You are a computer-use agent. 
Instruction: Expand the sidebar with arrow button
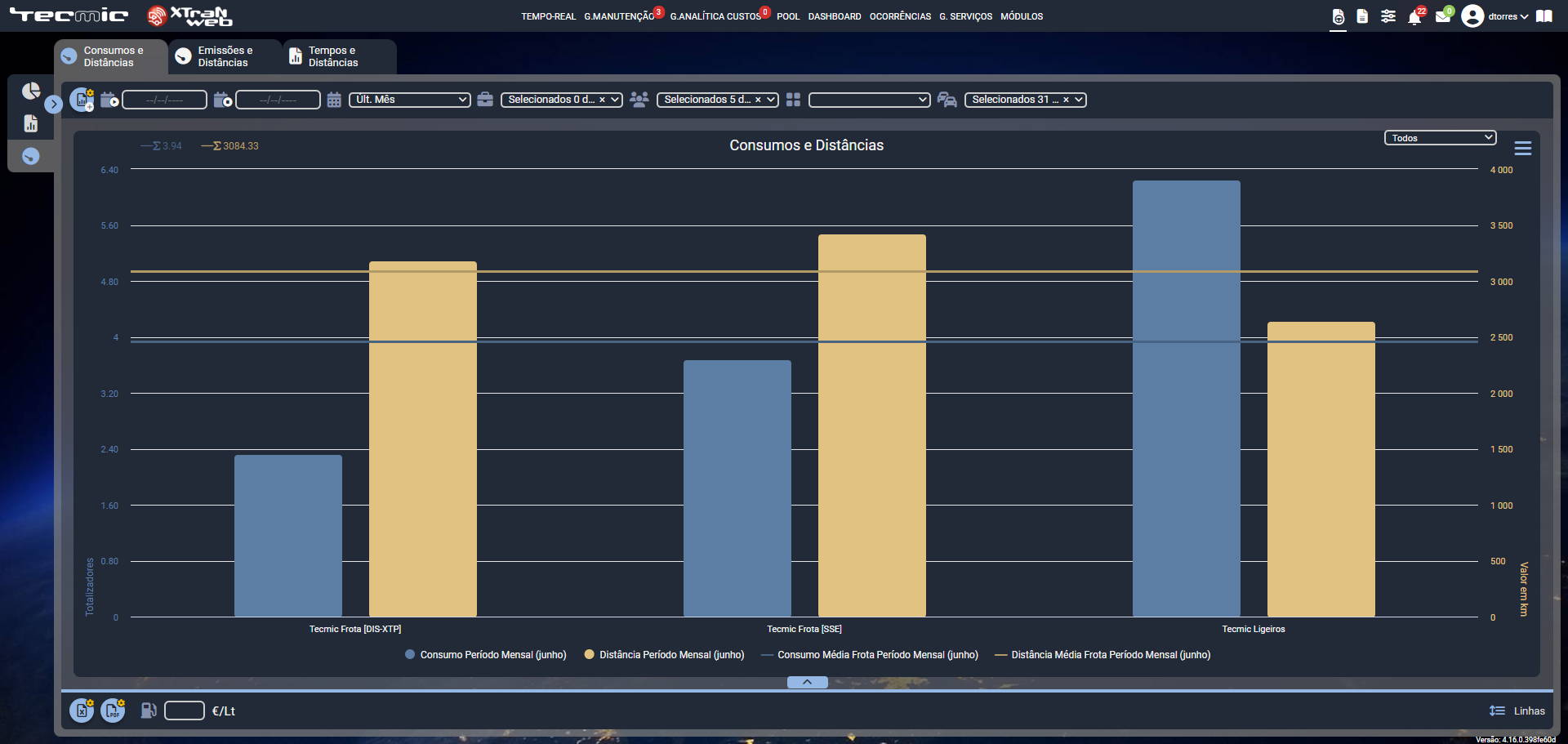pos(54,105)
